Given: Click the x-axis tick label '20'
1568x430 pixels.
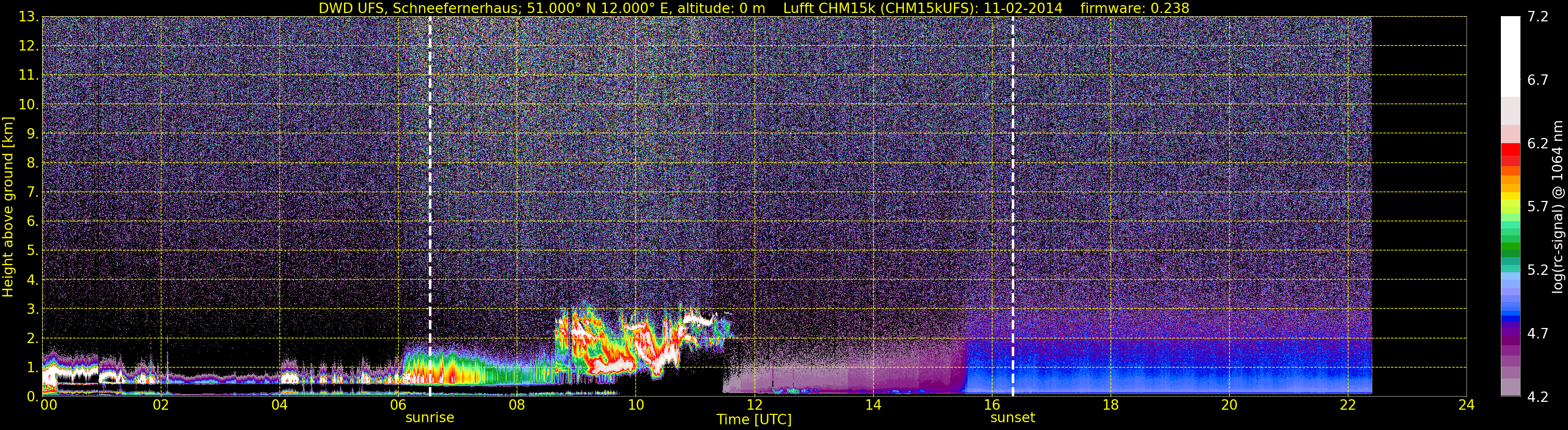Looking at the screenshot, I should [x=1229, y=405].
